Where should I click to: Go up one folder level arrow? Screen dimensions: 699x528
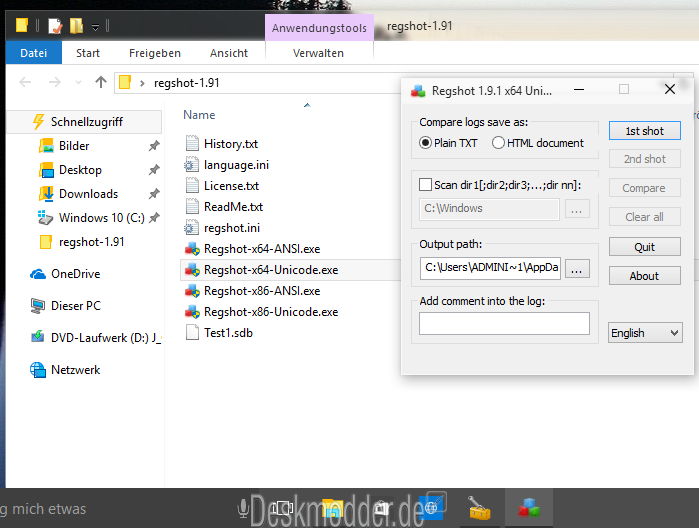point(101,82)
